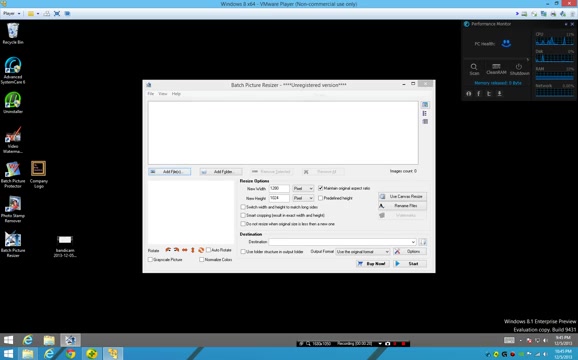578x360 pixels.
Task: Click Scan in Performance Monitor
Action: [x=474, y=69]
